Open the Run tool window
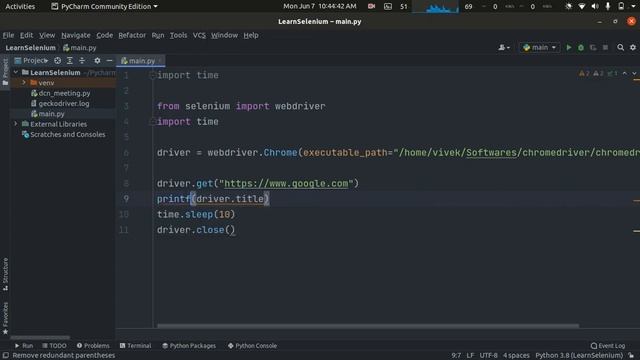 pos(24,345)
